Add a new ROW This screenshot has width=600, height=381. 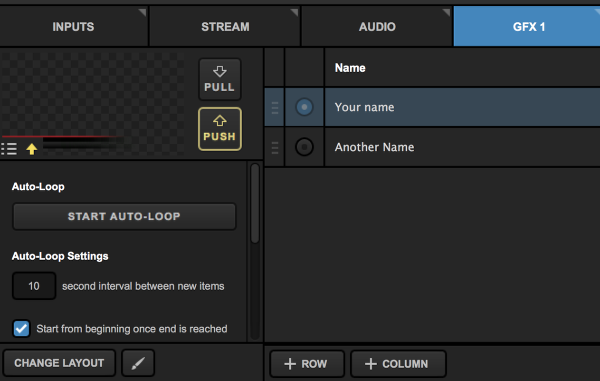[x=307, y=363]
